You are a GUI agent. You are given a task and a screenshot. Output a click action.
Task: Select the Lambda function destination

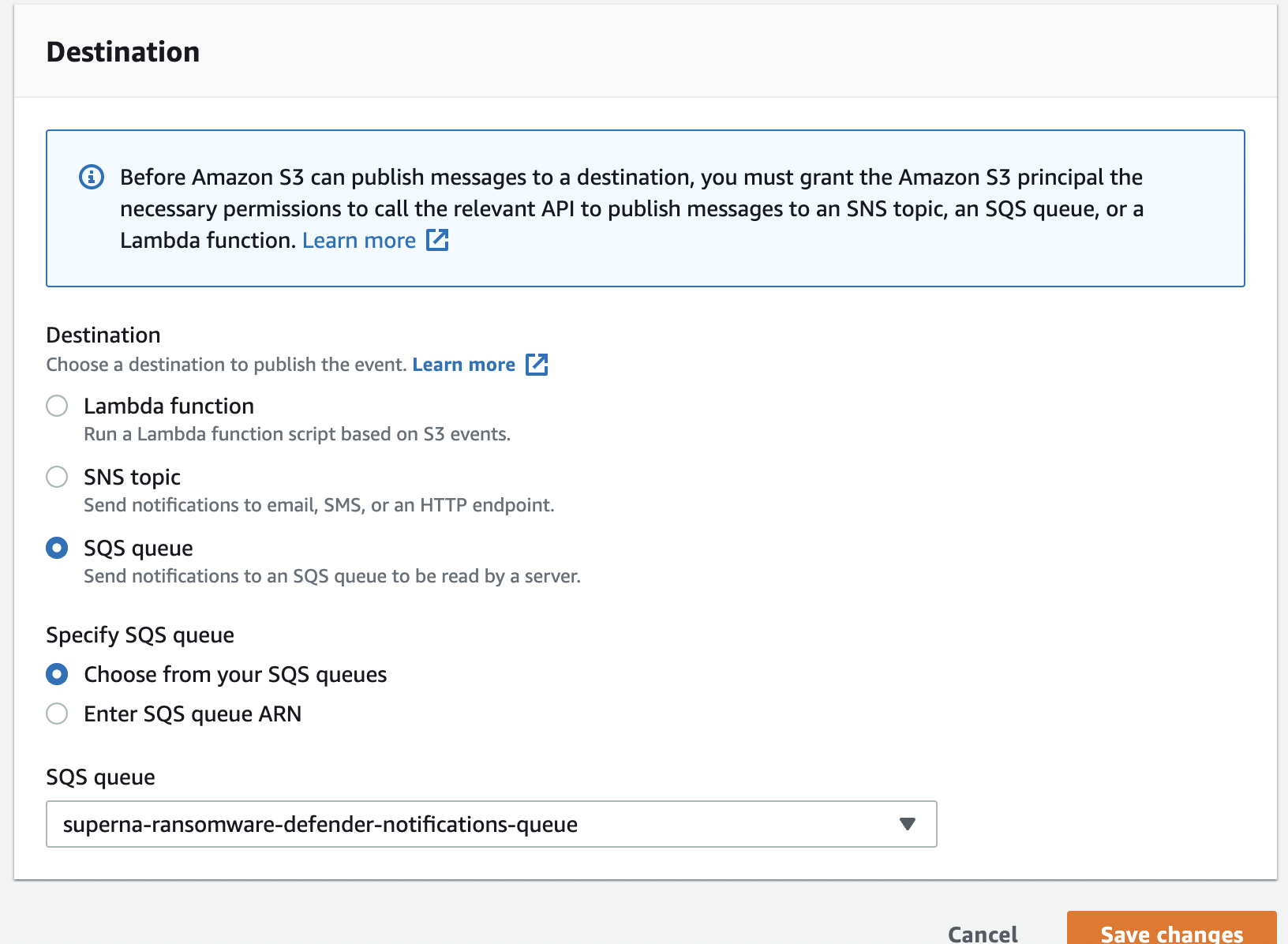[56, 406]
